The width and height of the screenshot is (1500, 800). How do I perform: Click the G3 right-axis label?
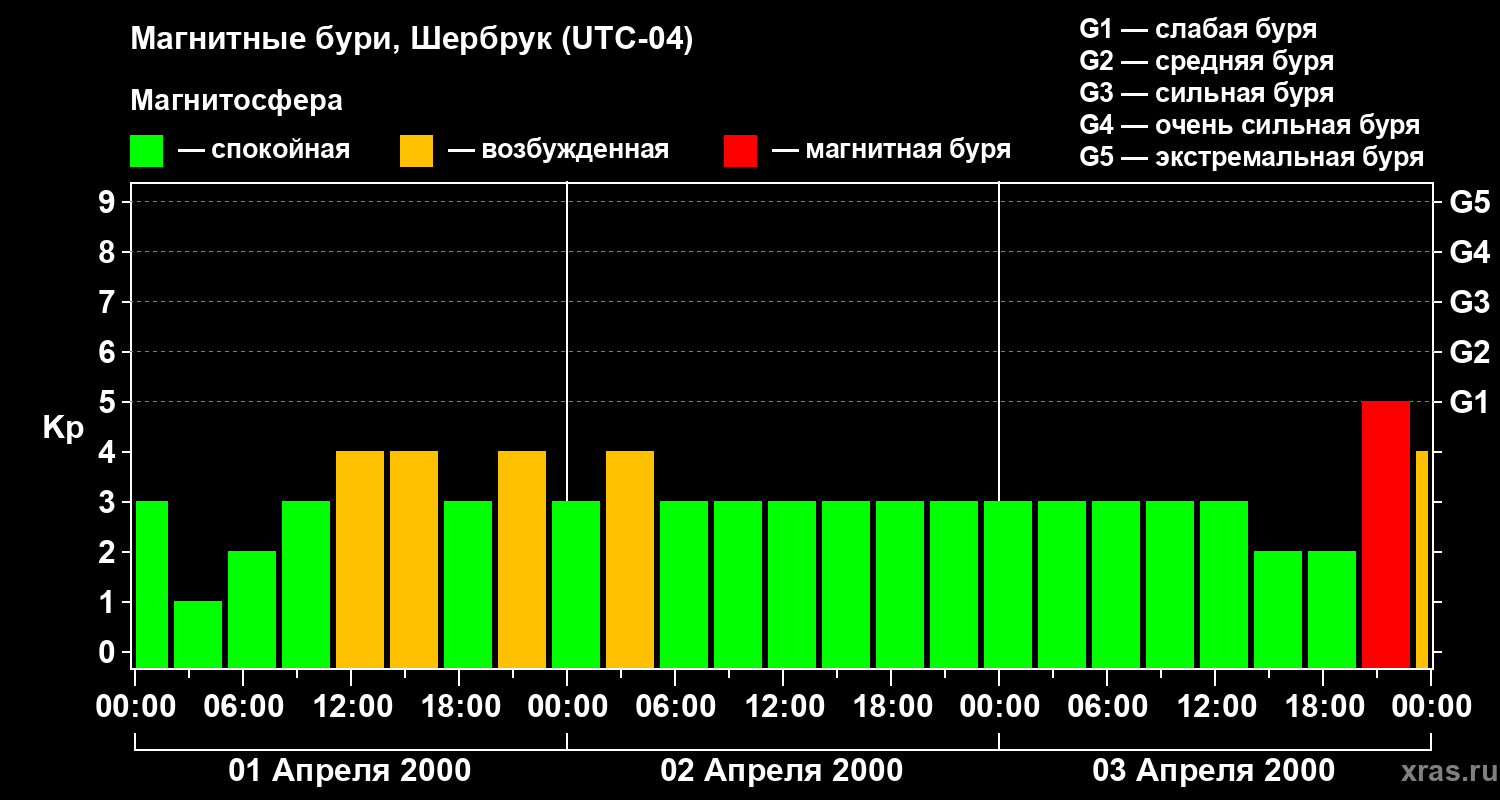(1470, 303)
